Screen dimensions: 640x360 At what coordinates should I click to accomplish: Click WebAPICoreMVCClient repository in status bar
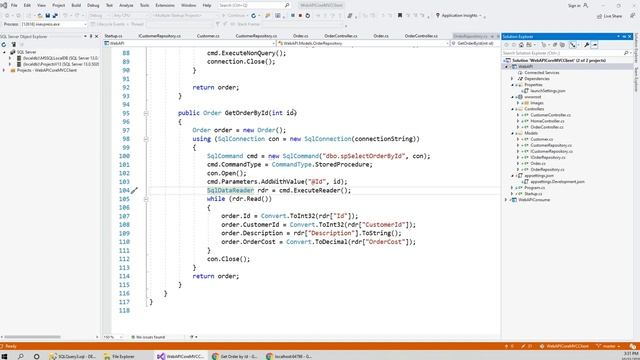pos(565,346)
